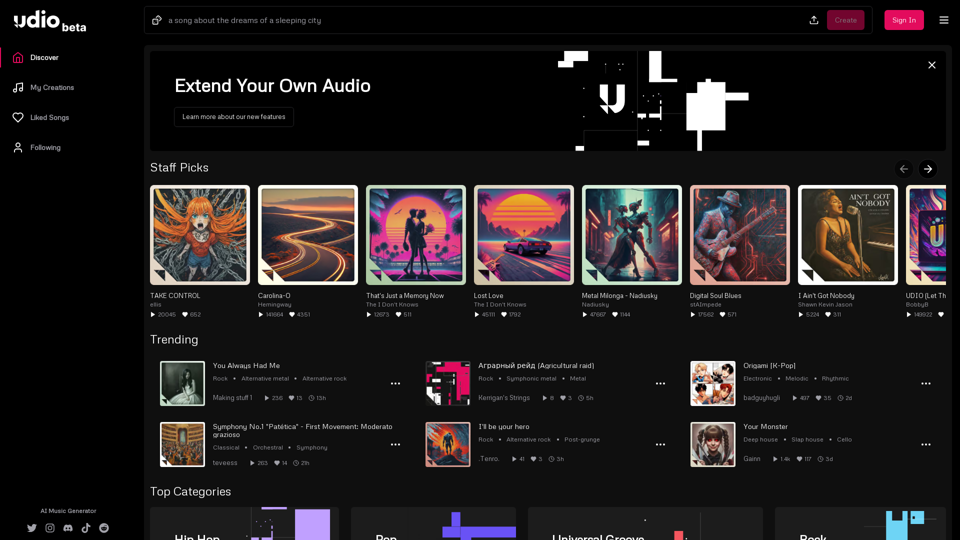Open the Reddit social link
Image resolution: width=960 pixels, height=540 pixels.
pyautogui.click(x=104, y=528)
